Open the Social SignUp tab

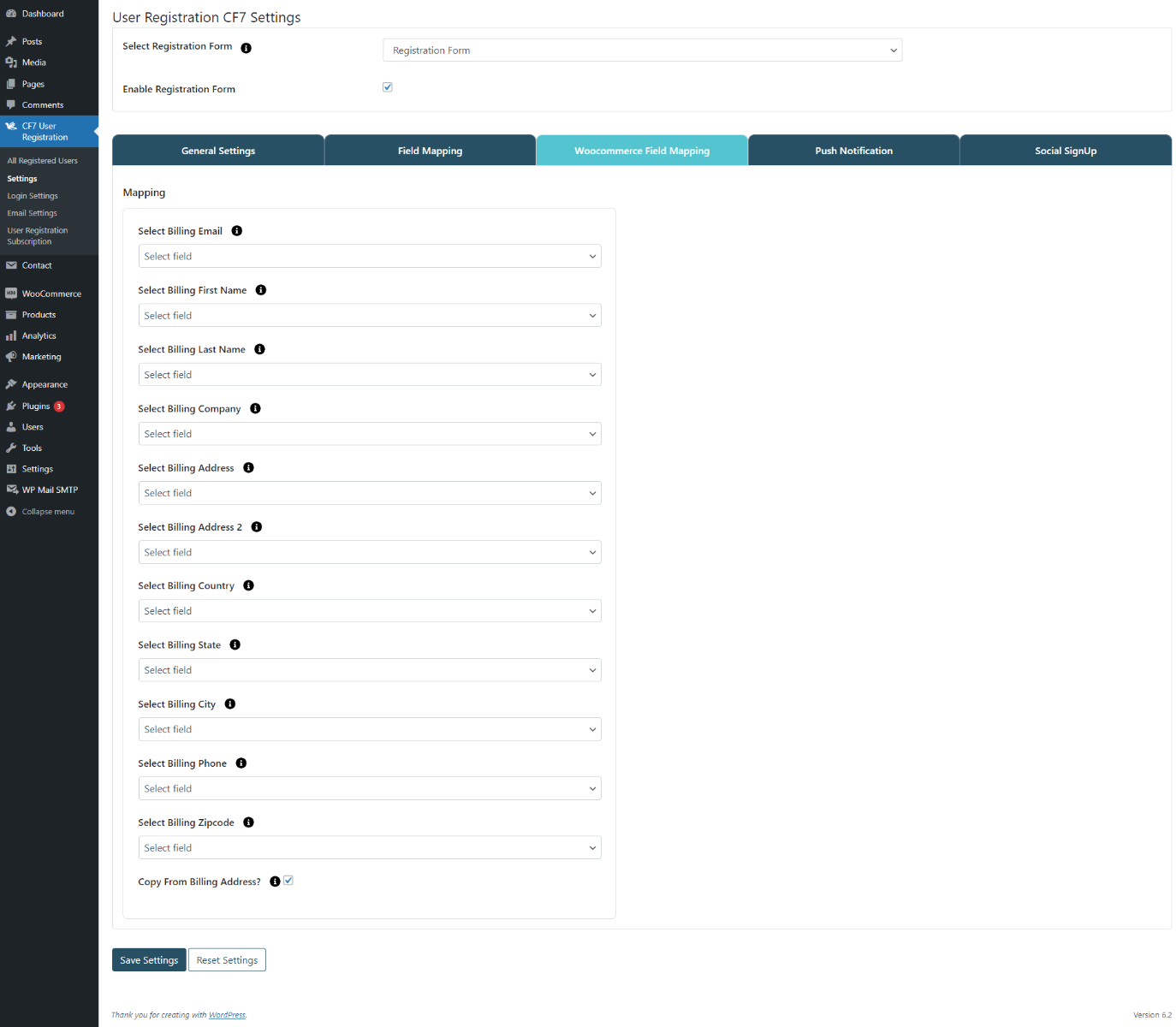tap(1066, 151)
